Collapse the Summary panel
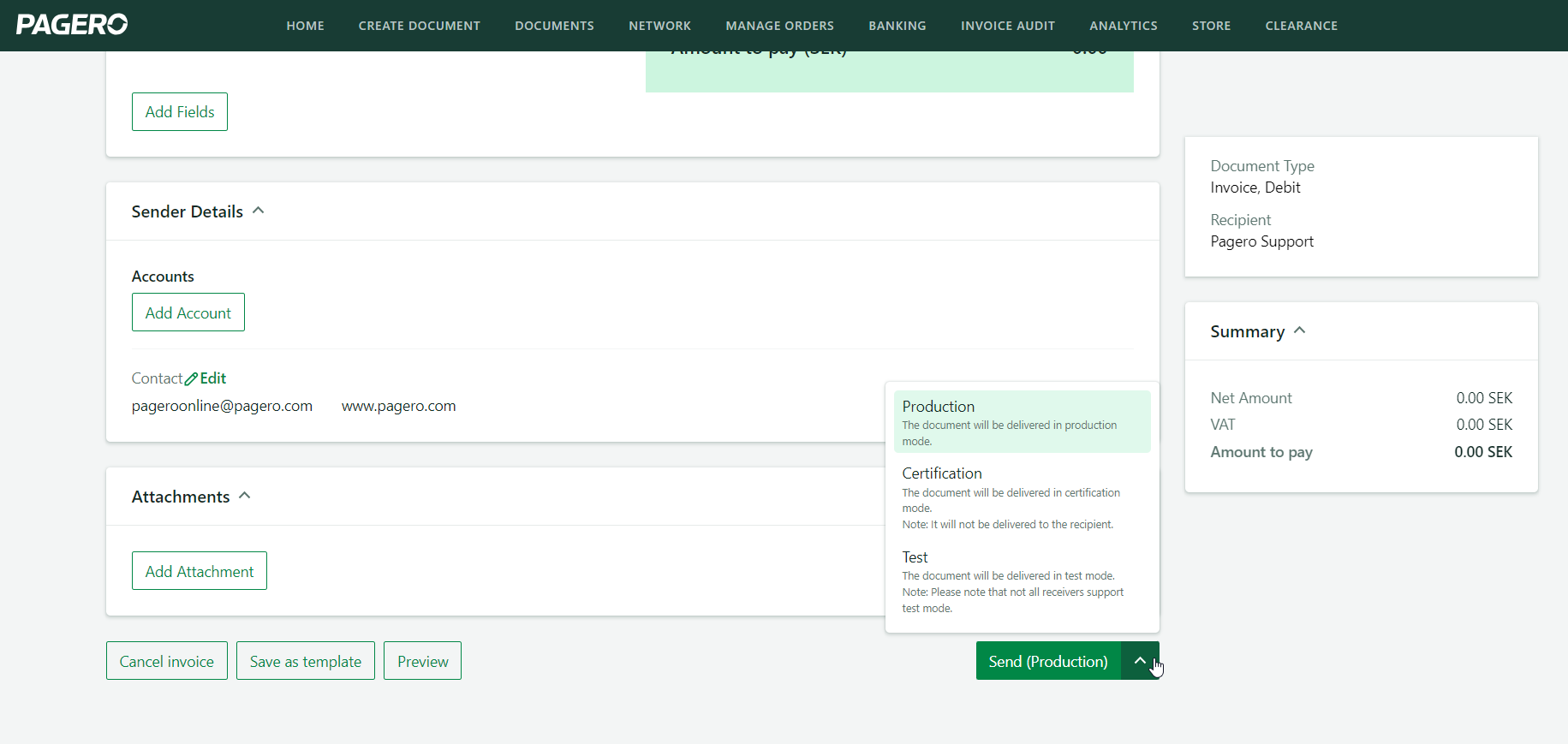 tap(1300, 330)
